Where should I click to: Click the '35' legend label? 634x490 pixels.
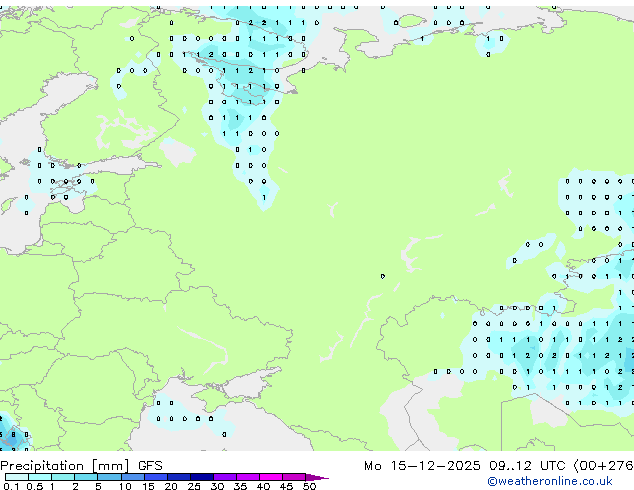pos(240,486)
